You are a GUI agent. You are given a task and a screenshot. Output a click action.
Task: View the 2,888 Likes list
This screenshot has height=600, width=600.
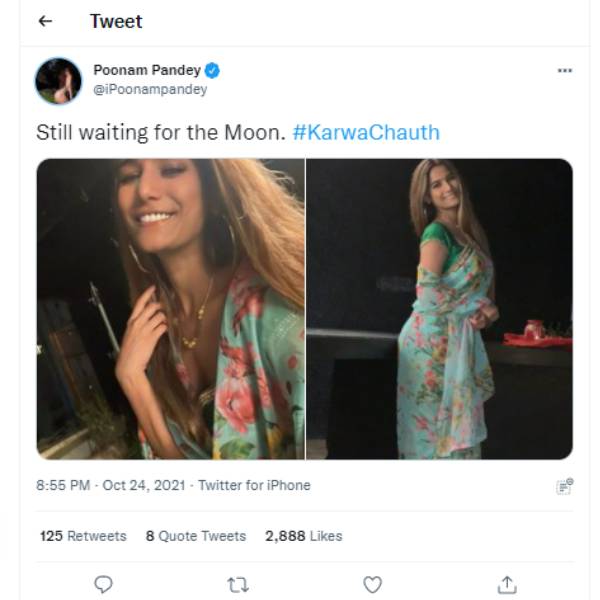303,536
